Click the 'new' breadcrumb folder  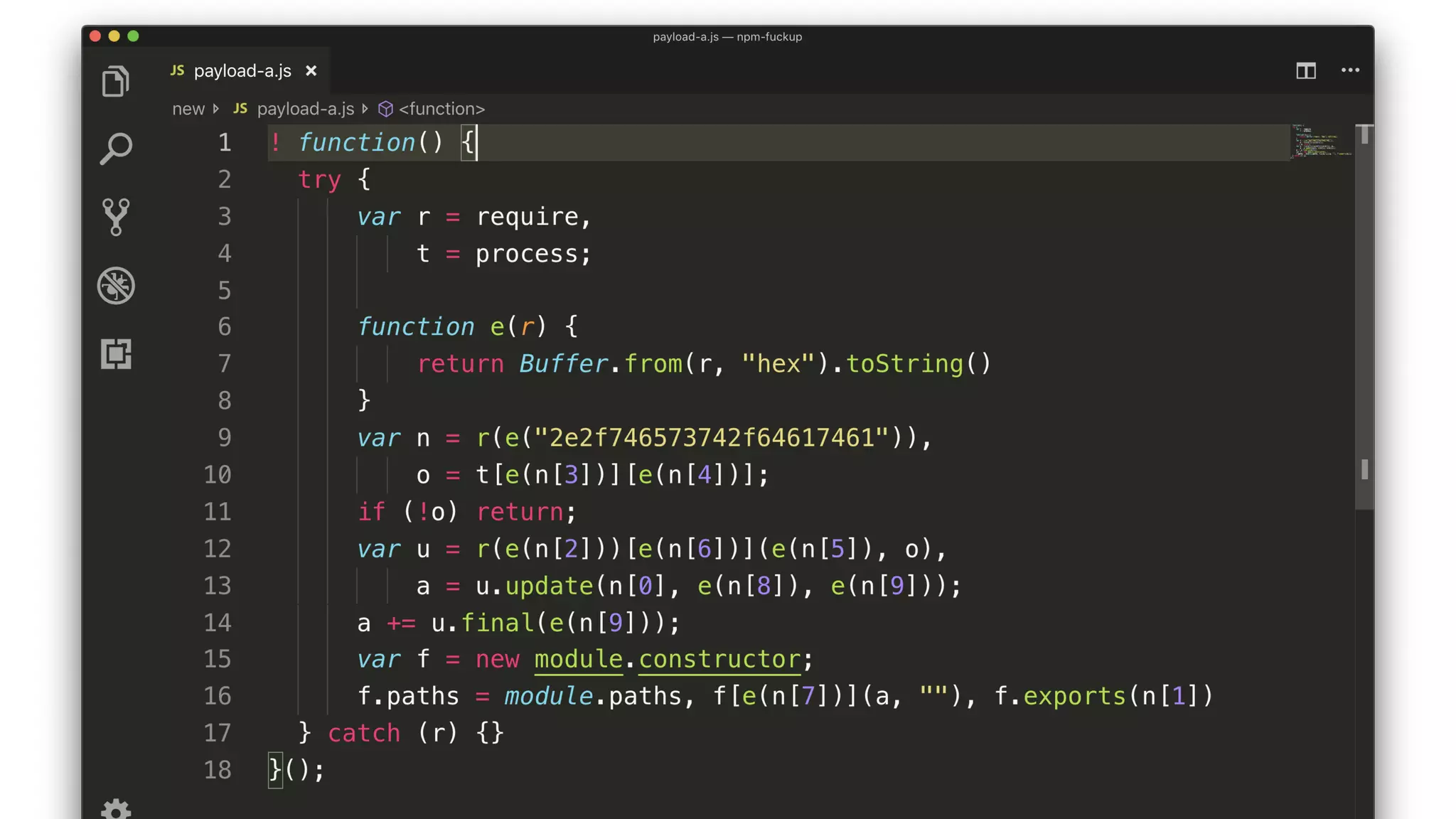(x=188, y=109)
